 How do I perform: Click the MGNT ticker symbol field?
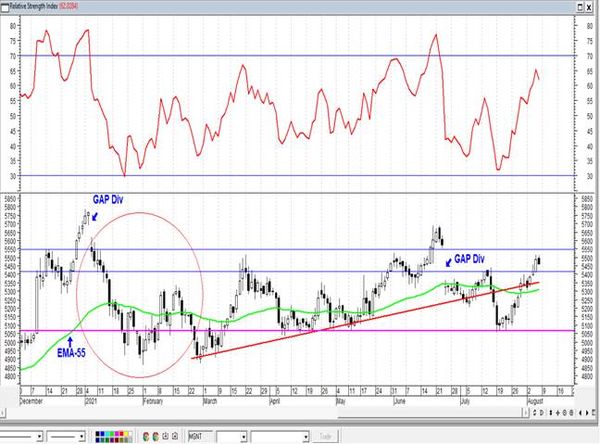tap(200, 436)
